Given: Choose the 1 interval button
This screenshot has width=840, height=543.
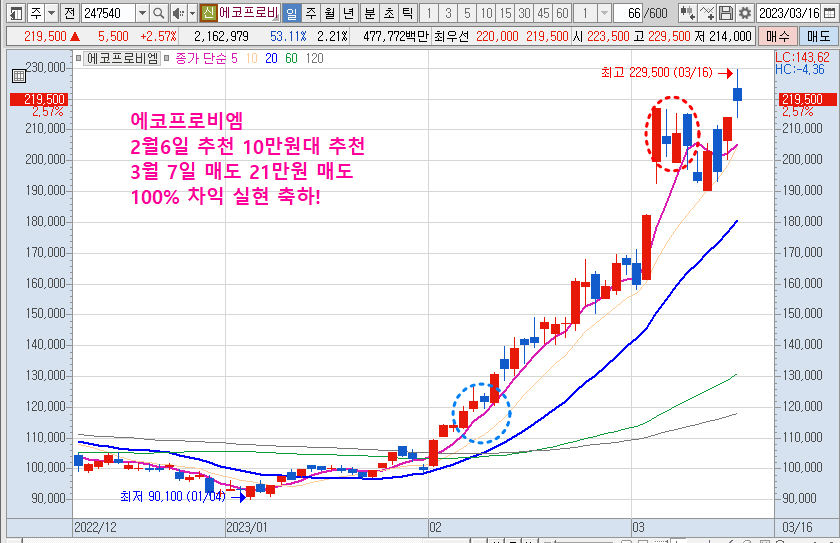Looking at the screenshot, I should tap(429, 13).
